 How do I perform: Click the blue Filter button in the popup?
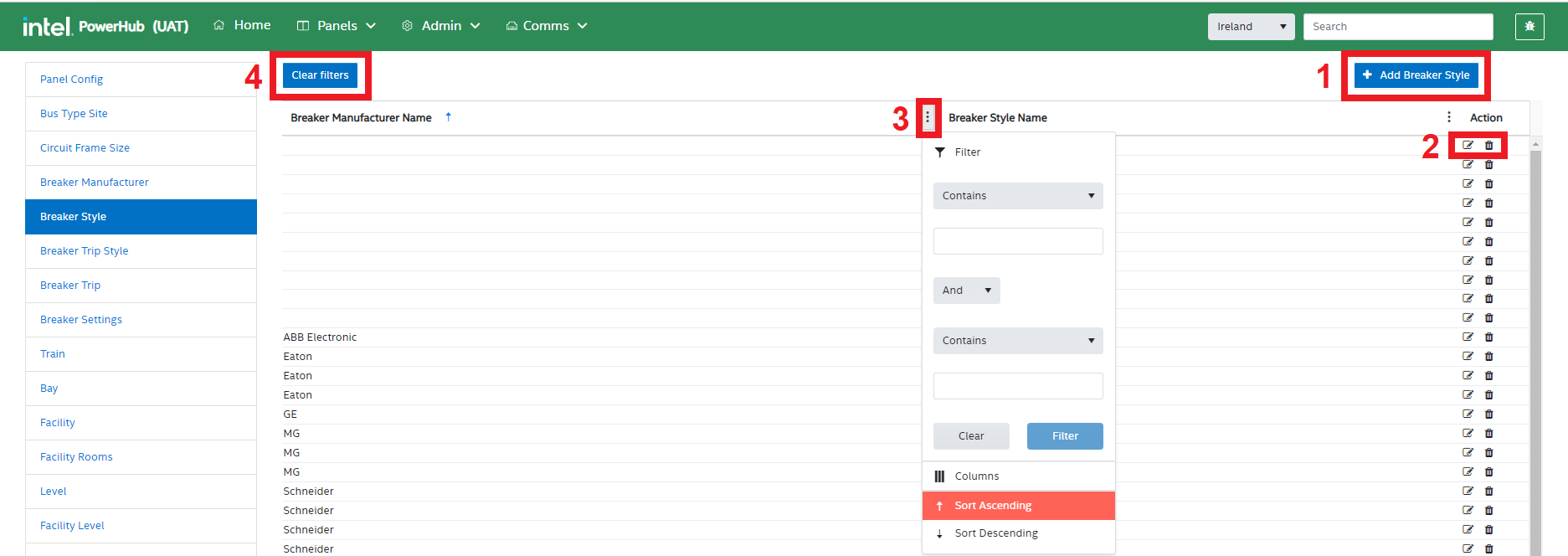pyautogui.click(x=1065, y=435)
